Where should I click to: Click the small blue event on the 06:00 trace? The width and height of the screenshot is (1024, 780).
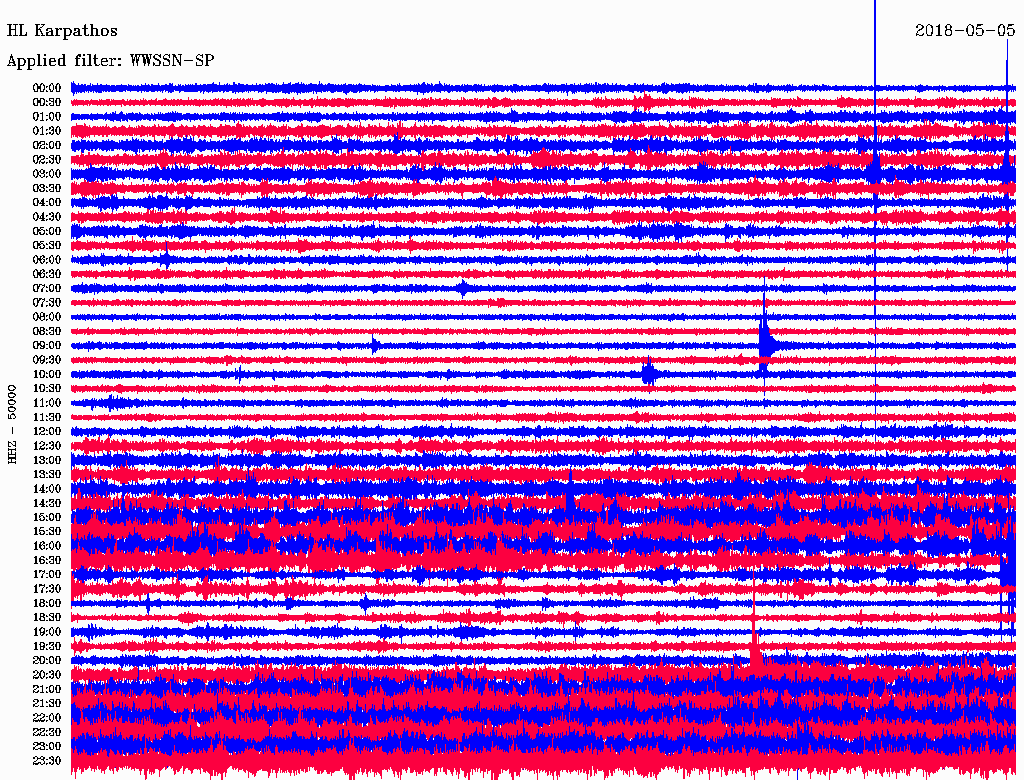coord(166,257)
